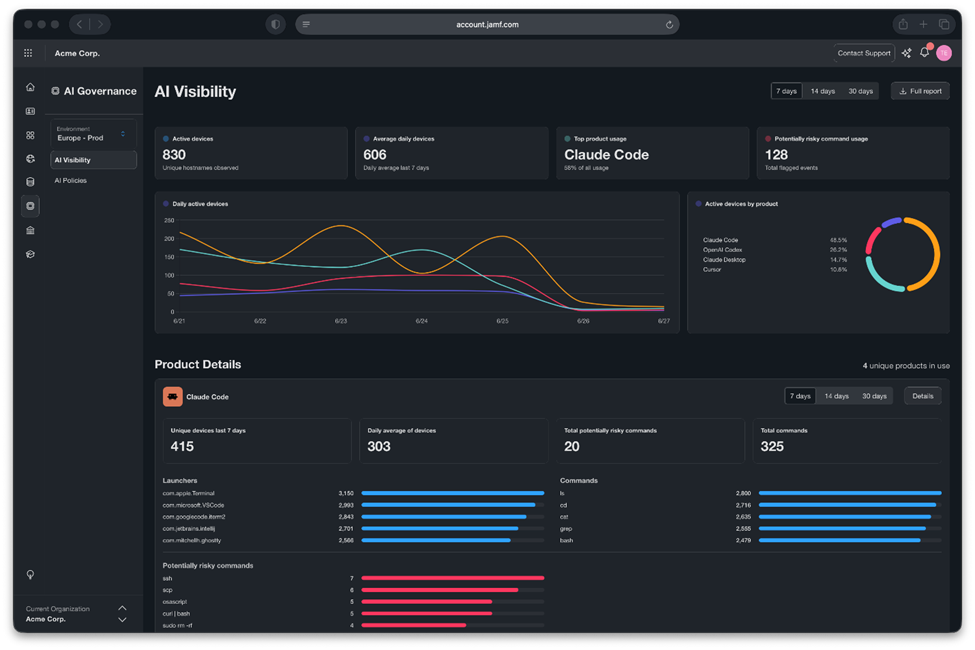975x650 pixels.
Task: Download the Full report
Action: pos(920,91)
